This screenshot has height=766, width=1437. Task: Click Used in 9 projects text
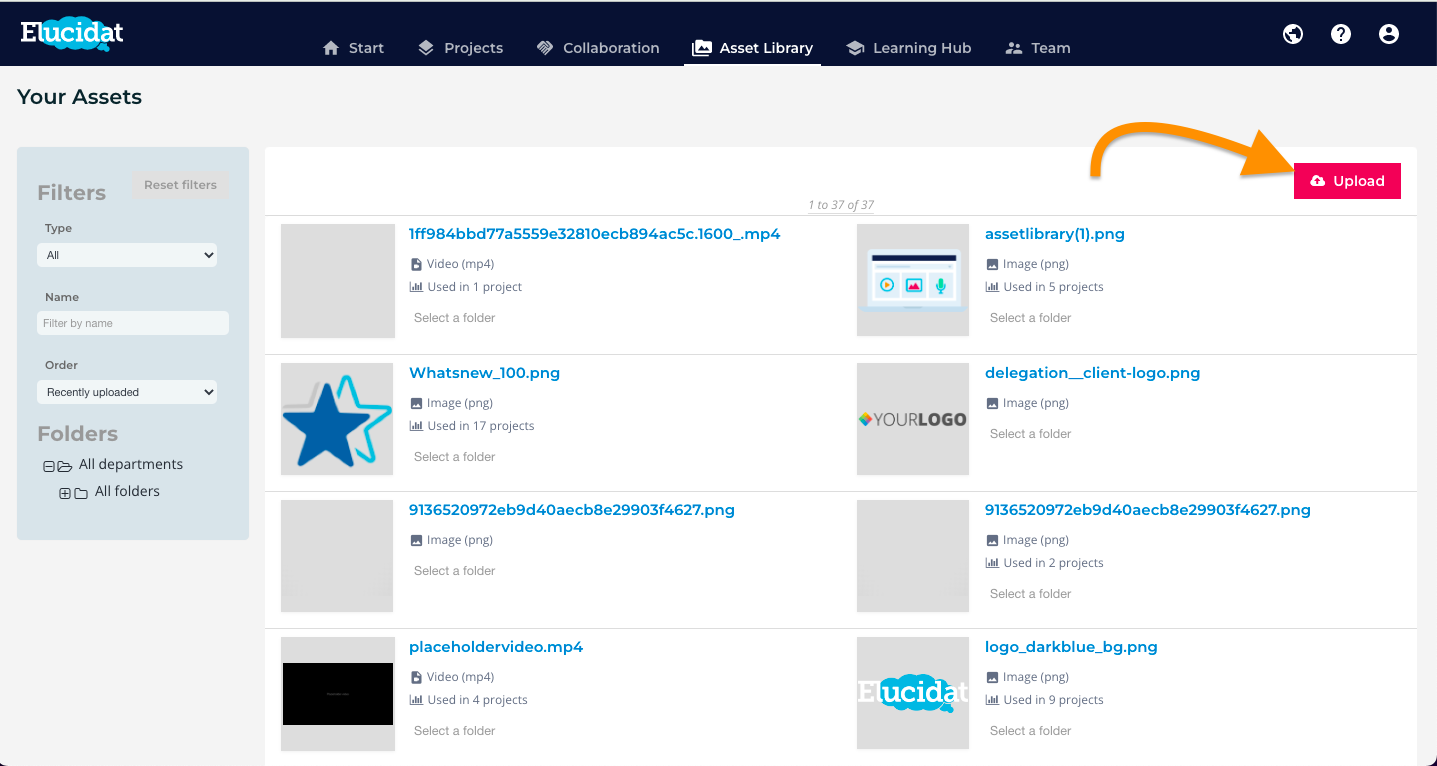pyautogui.click(x=1054, y=700)
